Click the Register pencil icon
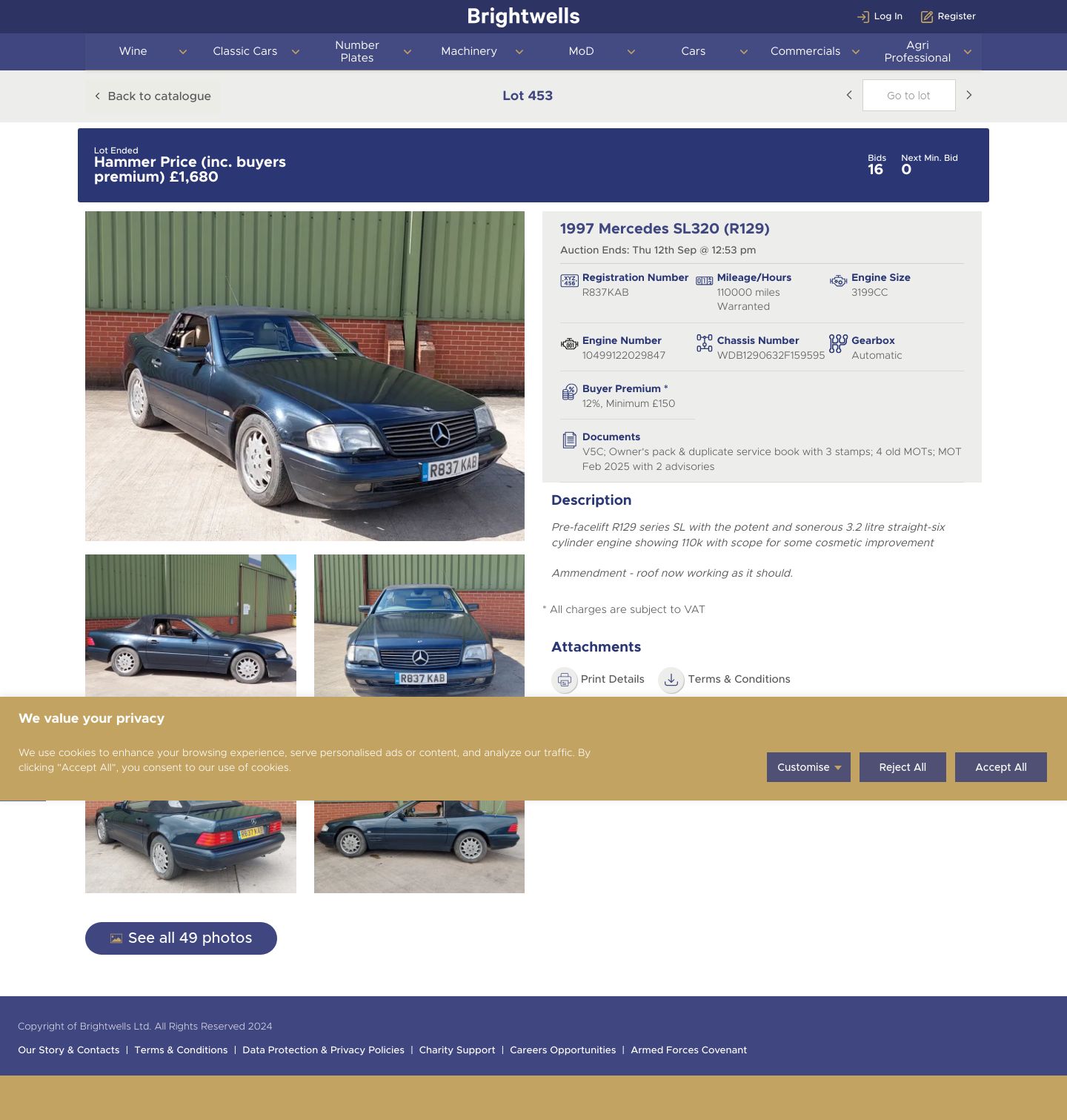 pos(927,16)
